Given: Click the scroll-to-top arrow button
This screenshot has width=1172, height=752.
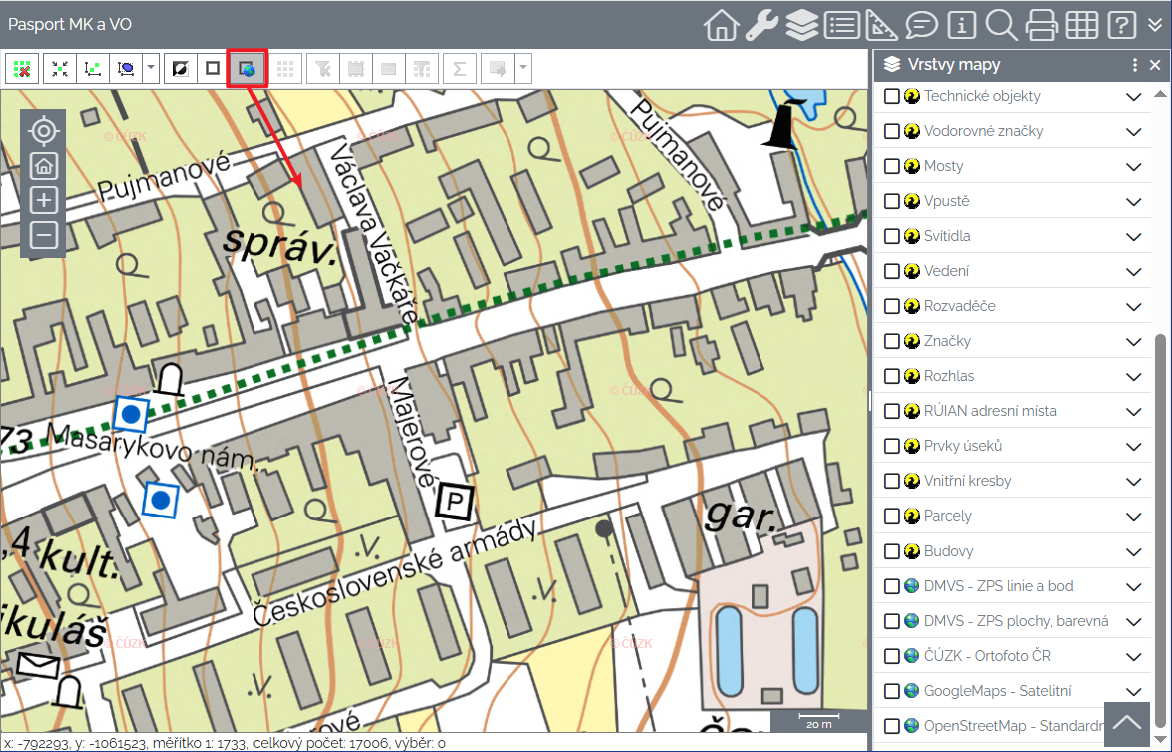Looking at the screenshot, I should click(1127, 723).
